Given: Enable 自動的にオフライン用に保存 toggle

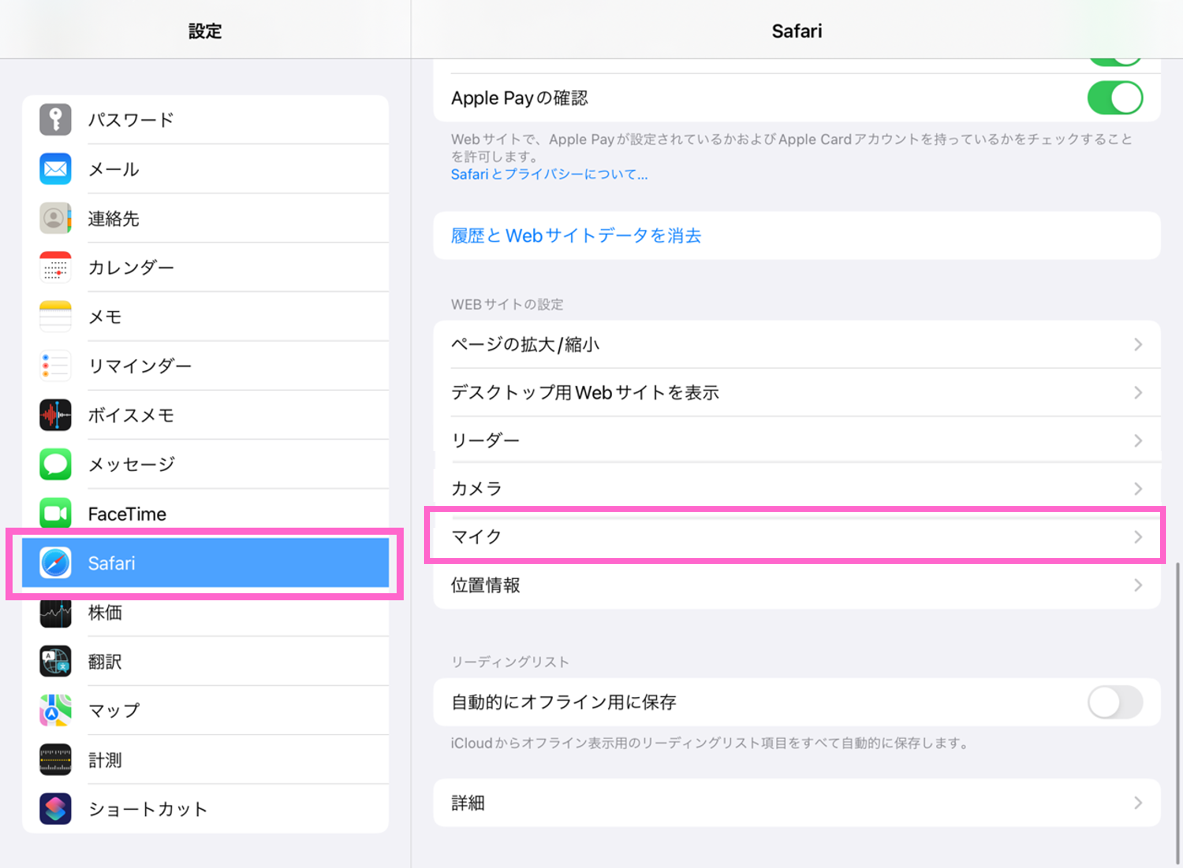Looking at the screenshot, I should [1114, 703].
